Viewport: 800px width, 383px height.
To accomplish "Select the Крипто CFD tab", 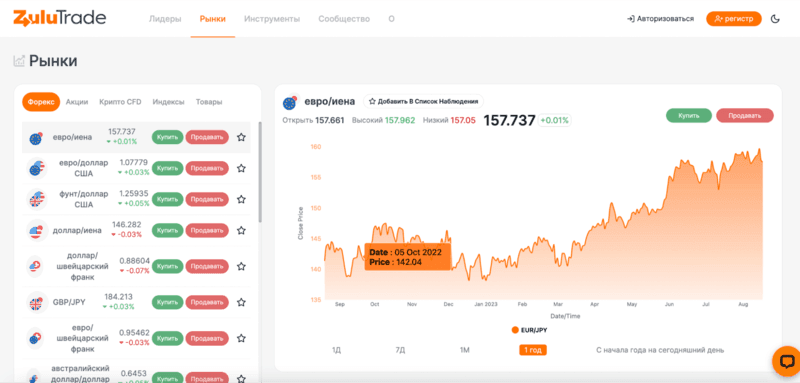I will click(120, 101).
